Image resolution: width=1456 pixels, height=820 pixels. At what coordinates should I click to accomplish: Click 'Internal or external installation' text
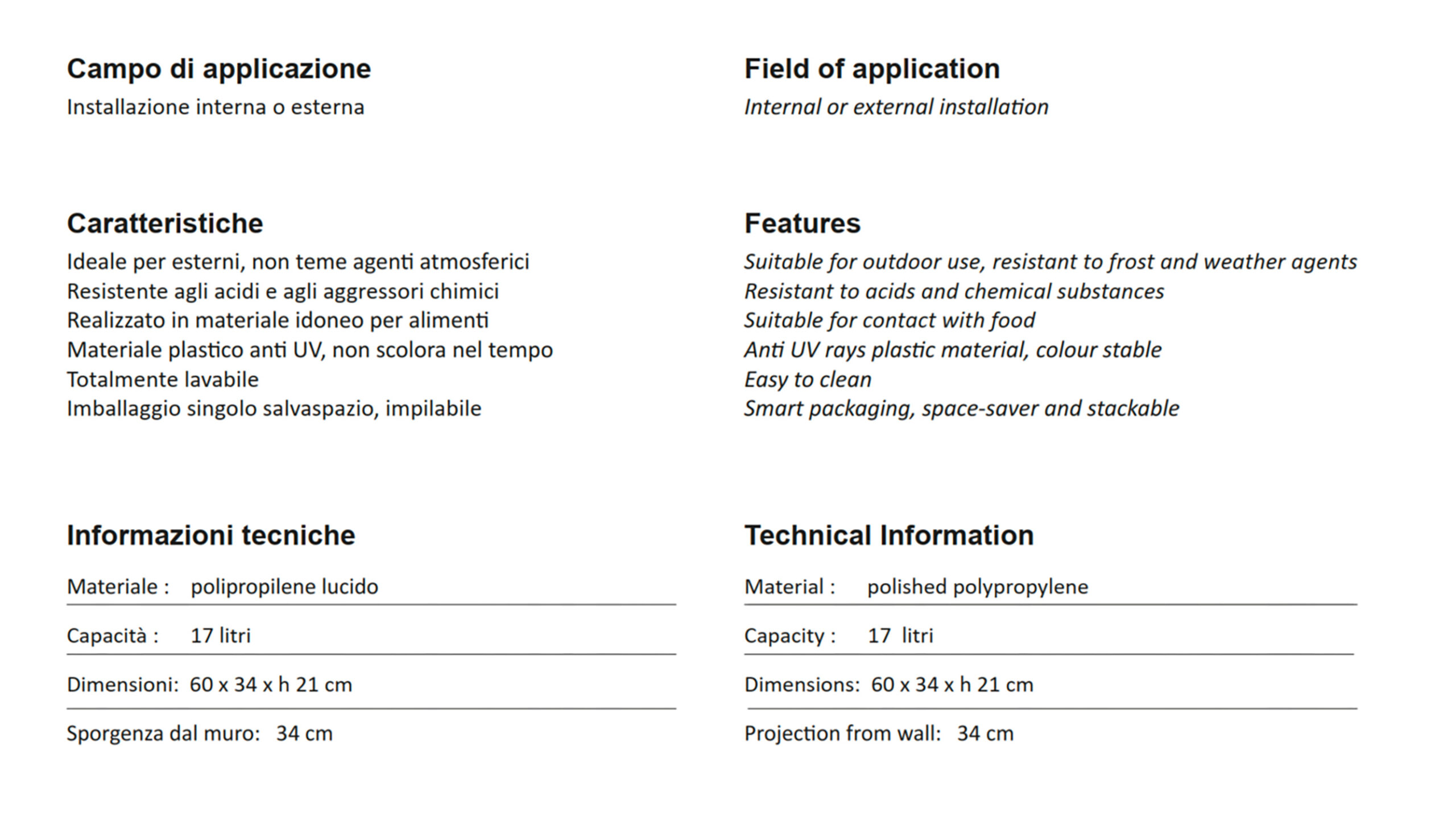[896, 107]
